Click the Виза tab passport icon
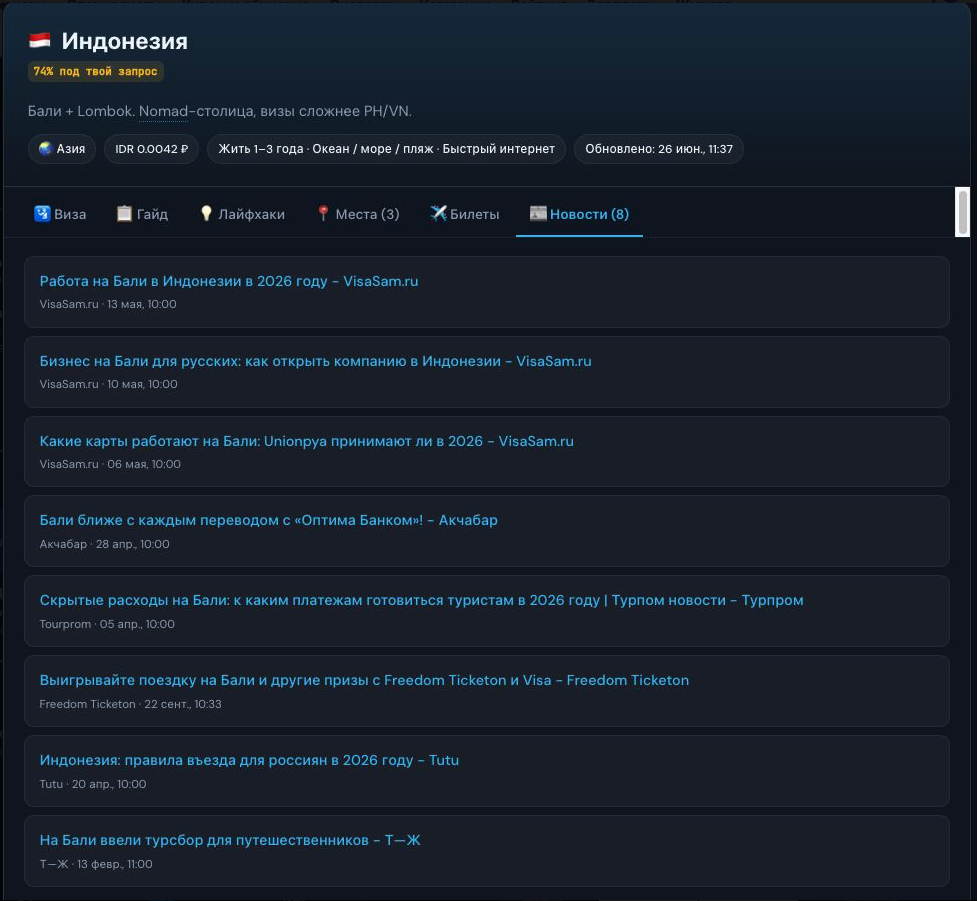977x901 pixels. coord(42,214)
